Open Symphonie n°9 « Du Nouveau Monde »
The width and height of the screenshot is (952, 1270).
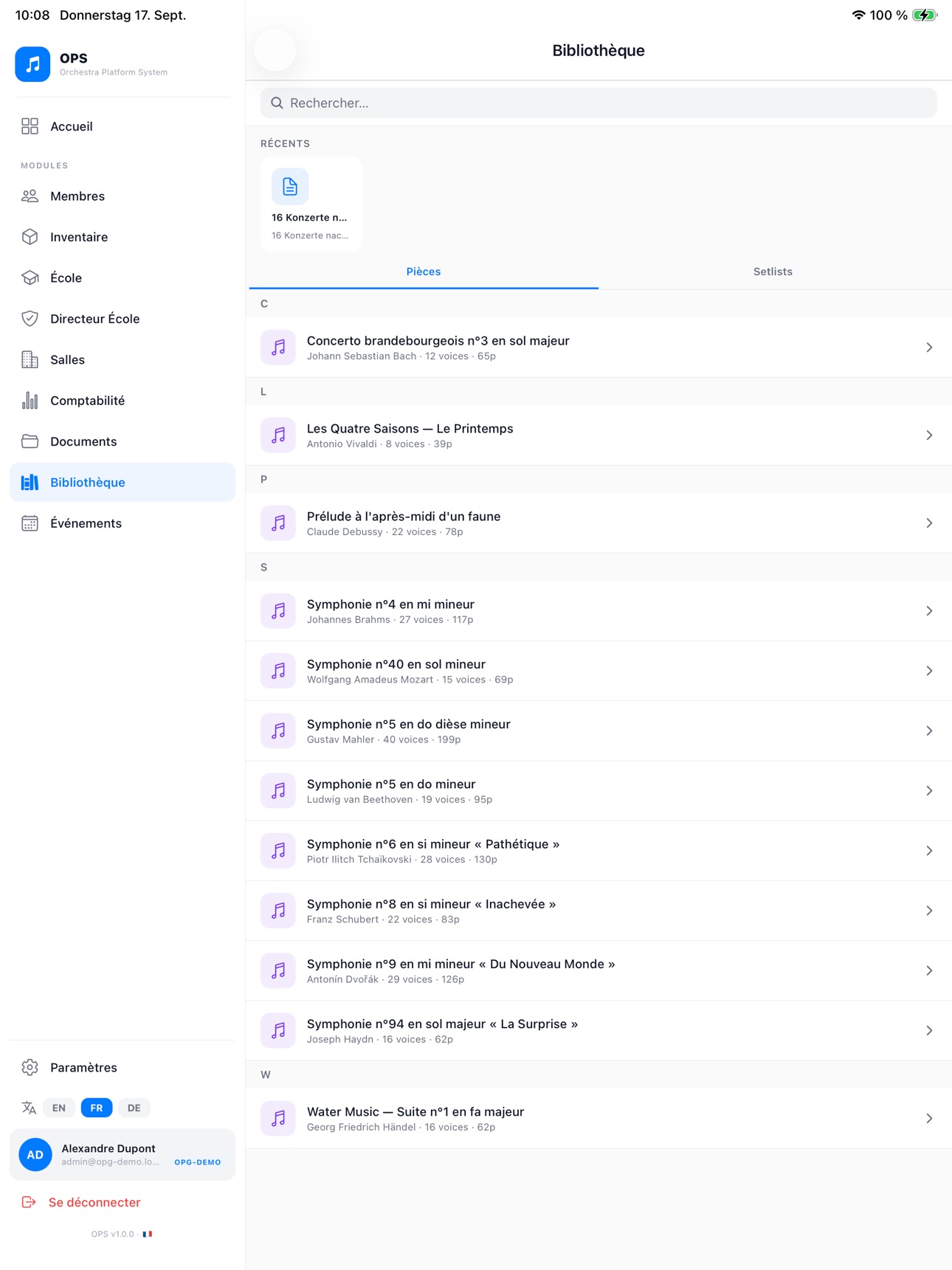599,971
